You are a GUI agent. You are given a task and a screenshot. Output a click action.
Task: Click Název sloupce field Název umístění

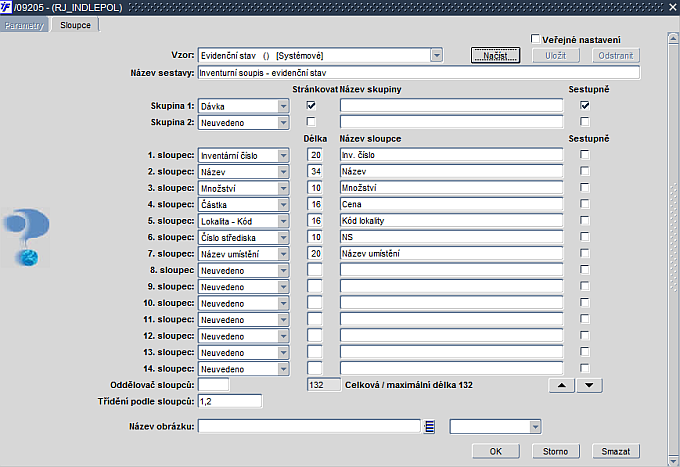click(x=451, y=253)
